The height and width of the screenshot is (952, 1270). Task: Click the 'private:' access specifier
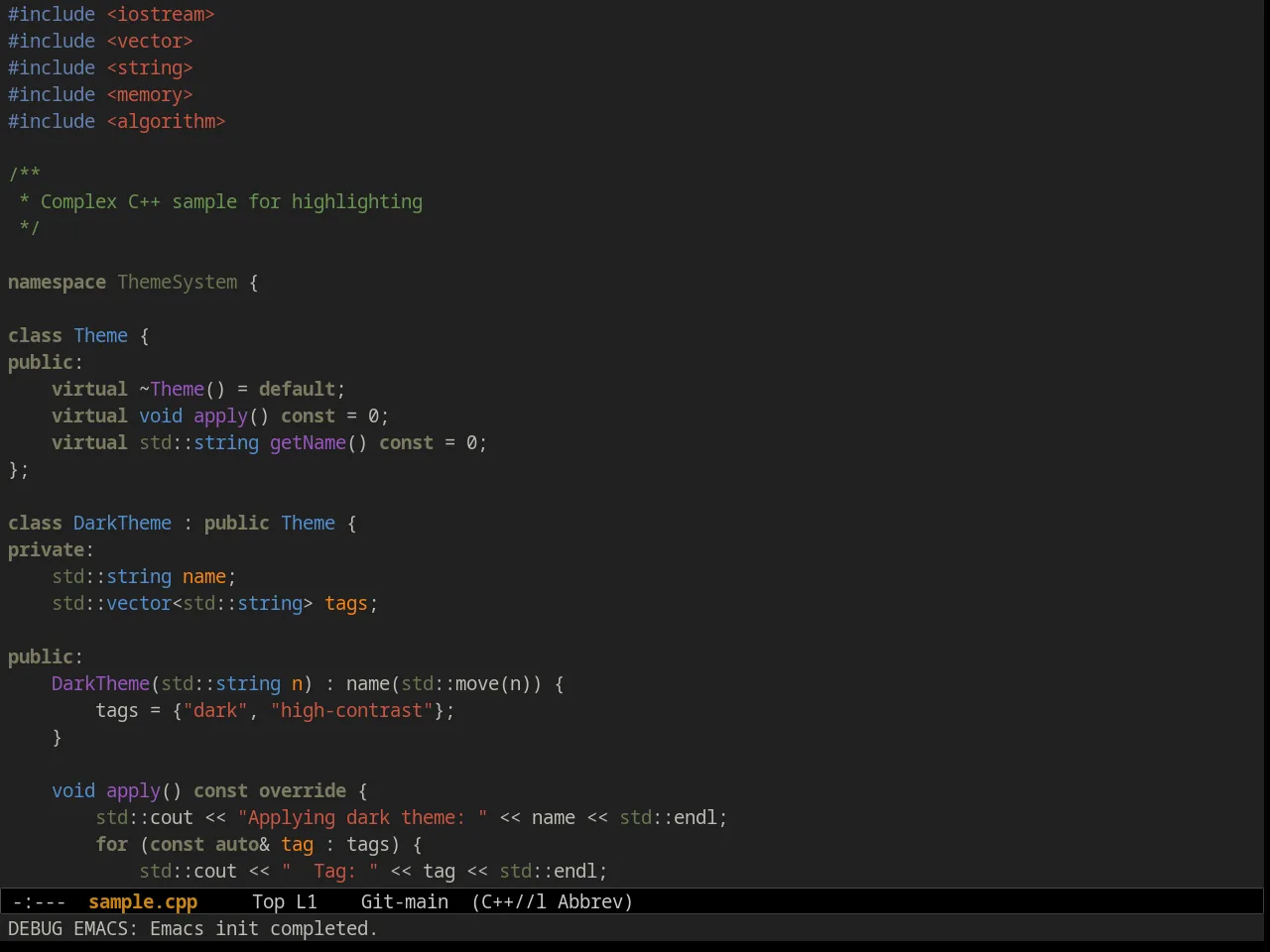point(51,549)
